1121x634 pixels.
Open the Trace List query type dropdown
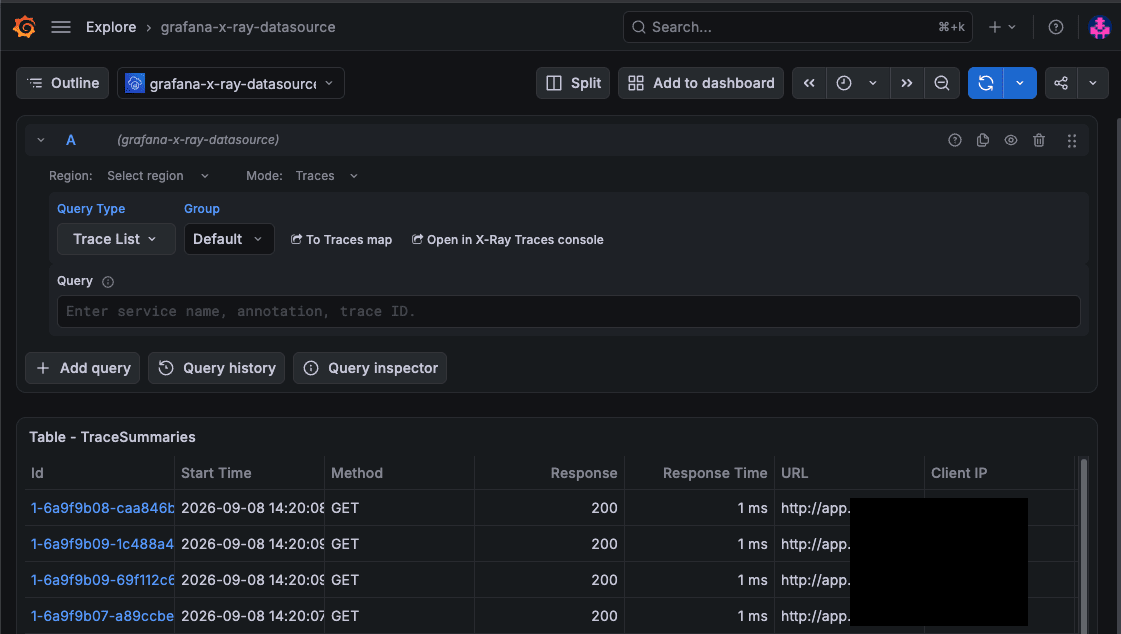[116, 239]
